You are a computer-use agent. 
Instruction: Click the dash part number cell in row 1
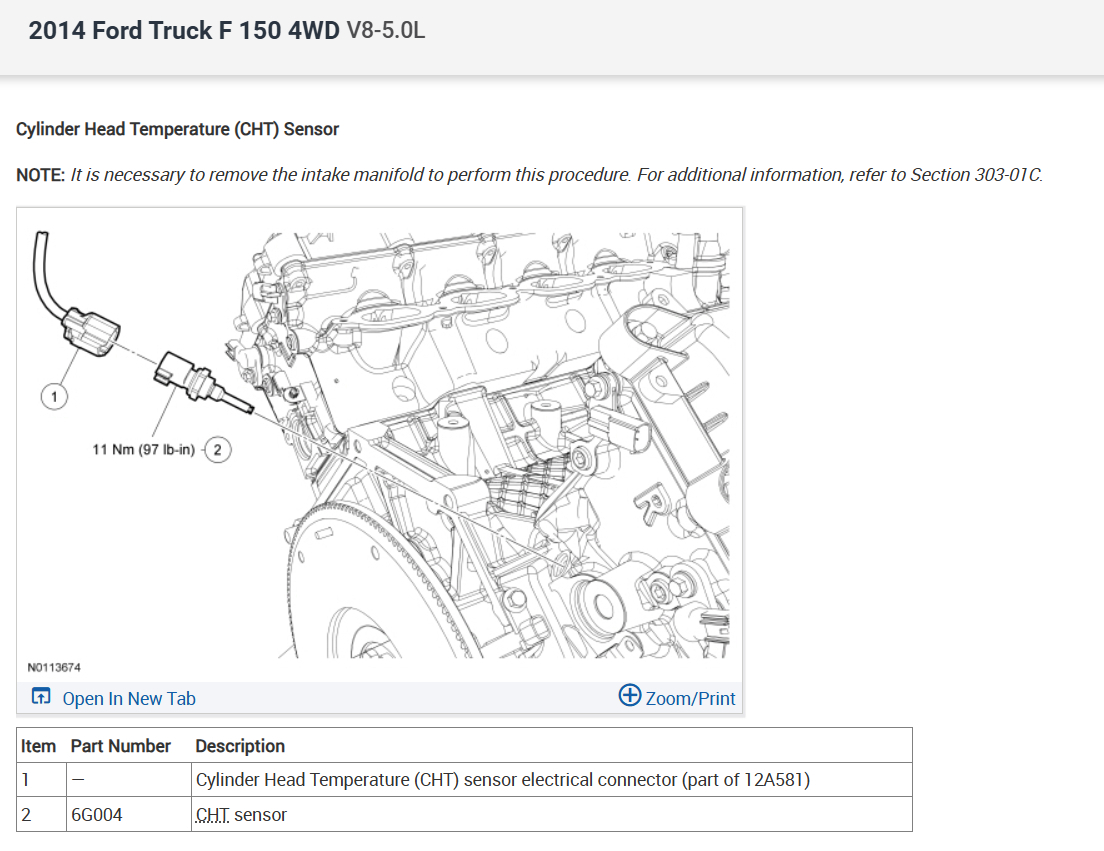[129, 780]
